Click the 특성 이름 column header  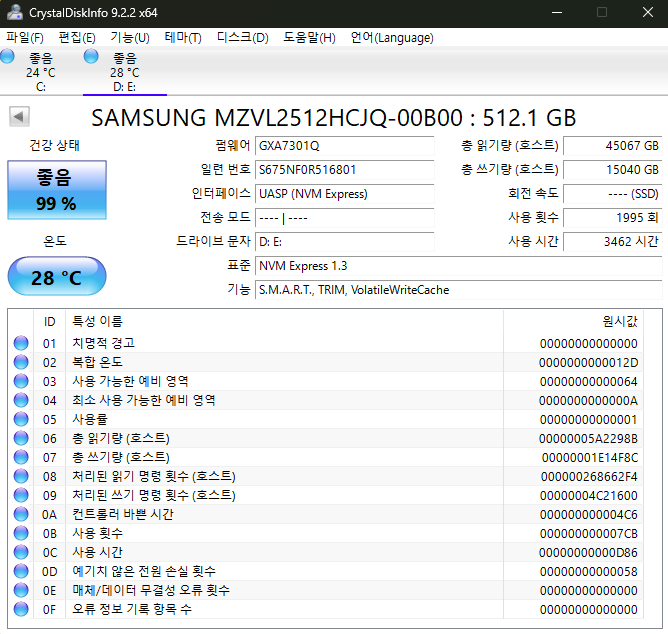tap(284, 321)
